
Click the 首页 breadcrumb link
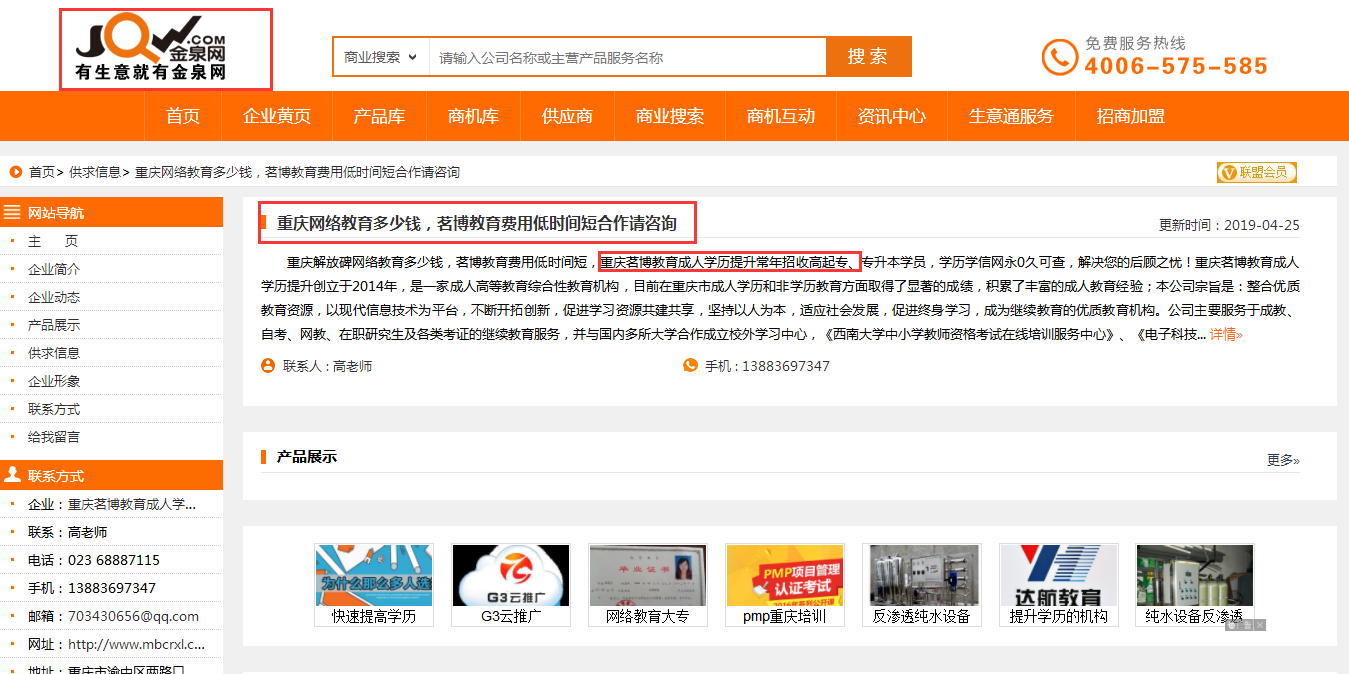(42, 172)
